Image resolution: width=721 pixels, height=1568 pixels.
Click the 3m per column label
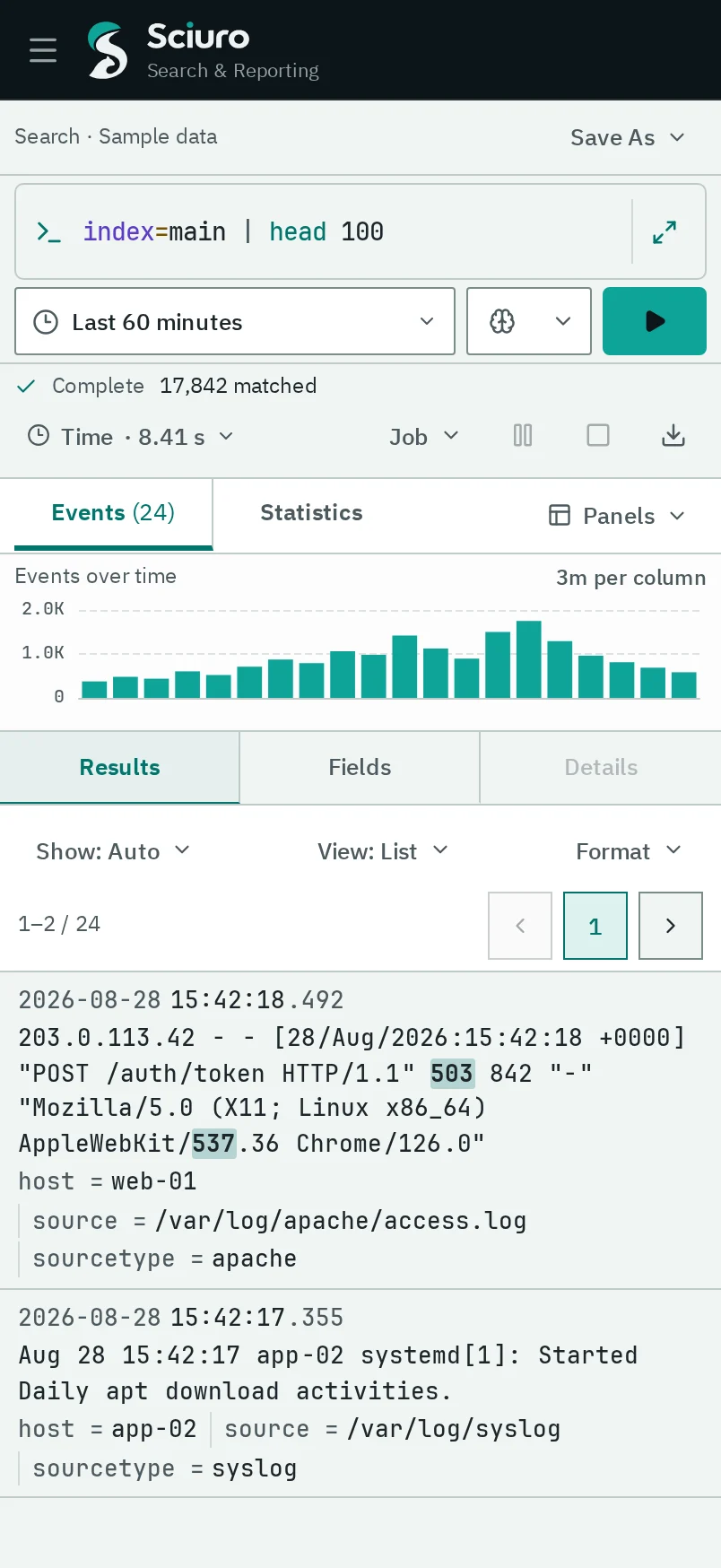pos(631,578)
